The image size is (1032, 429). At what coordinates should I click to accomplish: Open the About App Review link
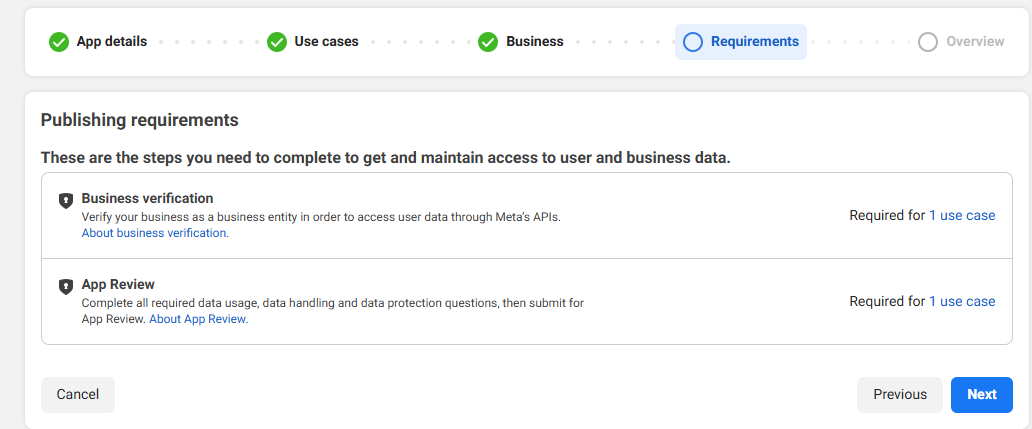[x=198, y=319]
